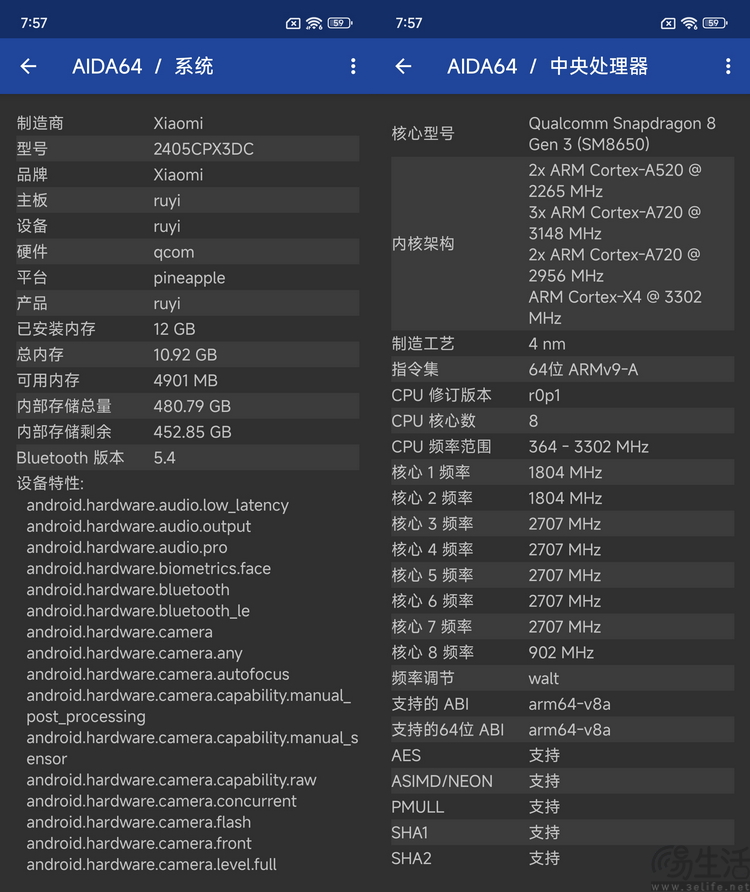
Task: Go back from the 中央处理器 screen
Action: coord(403,67)
